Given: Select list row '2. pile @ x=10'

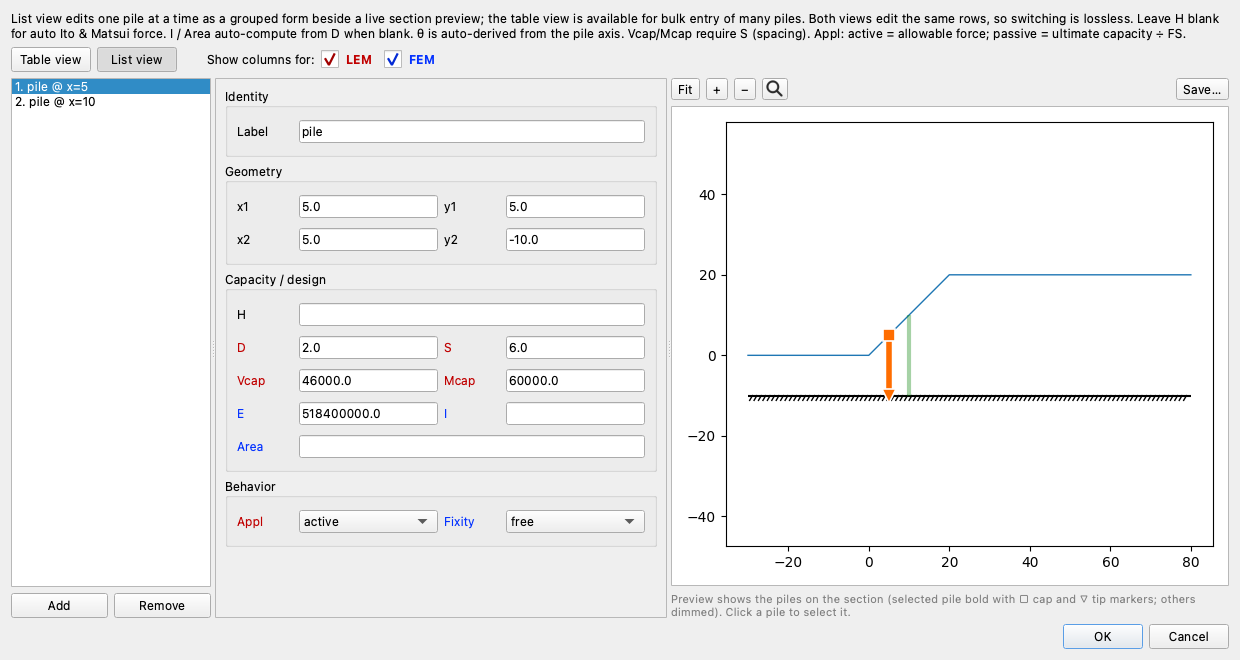Looking at the screenshot, I should pos(111,101).
